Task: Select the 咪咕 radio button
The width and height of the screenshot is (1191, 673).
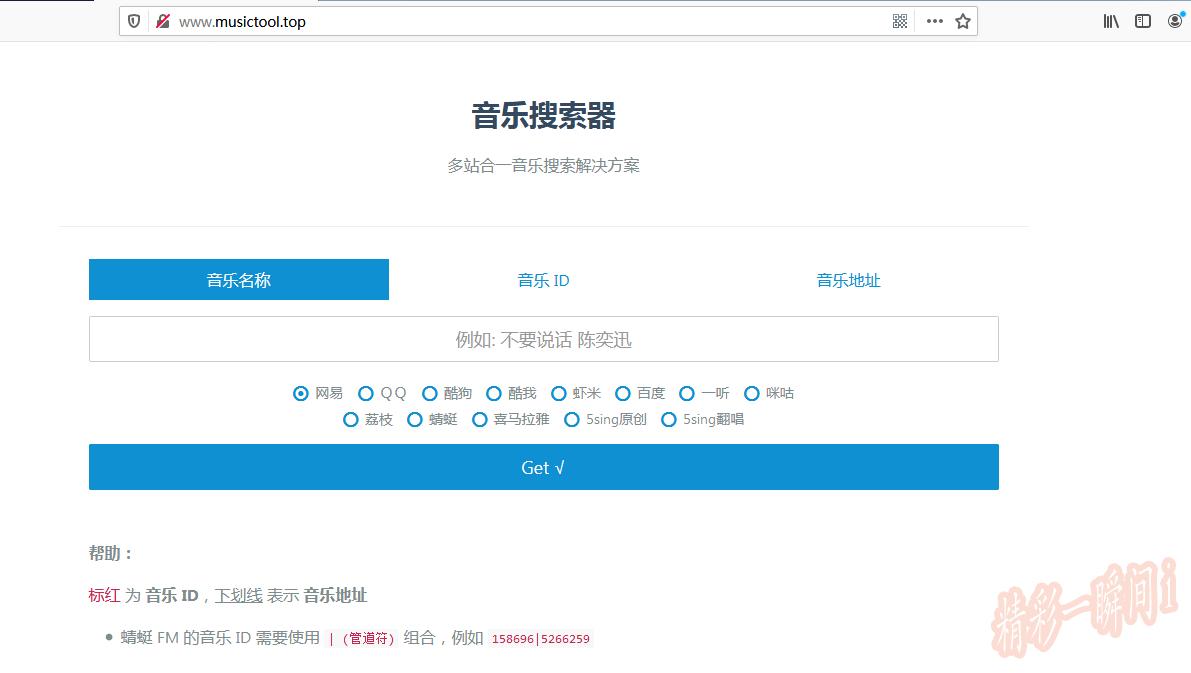Action: 752,393
